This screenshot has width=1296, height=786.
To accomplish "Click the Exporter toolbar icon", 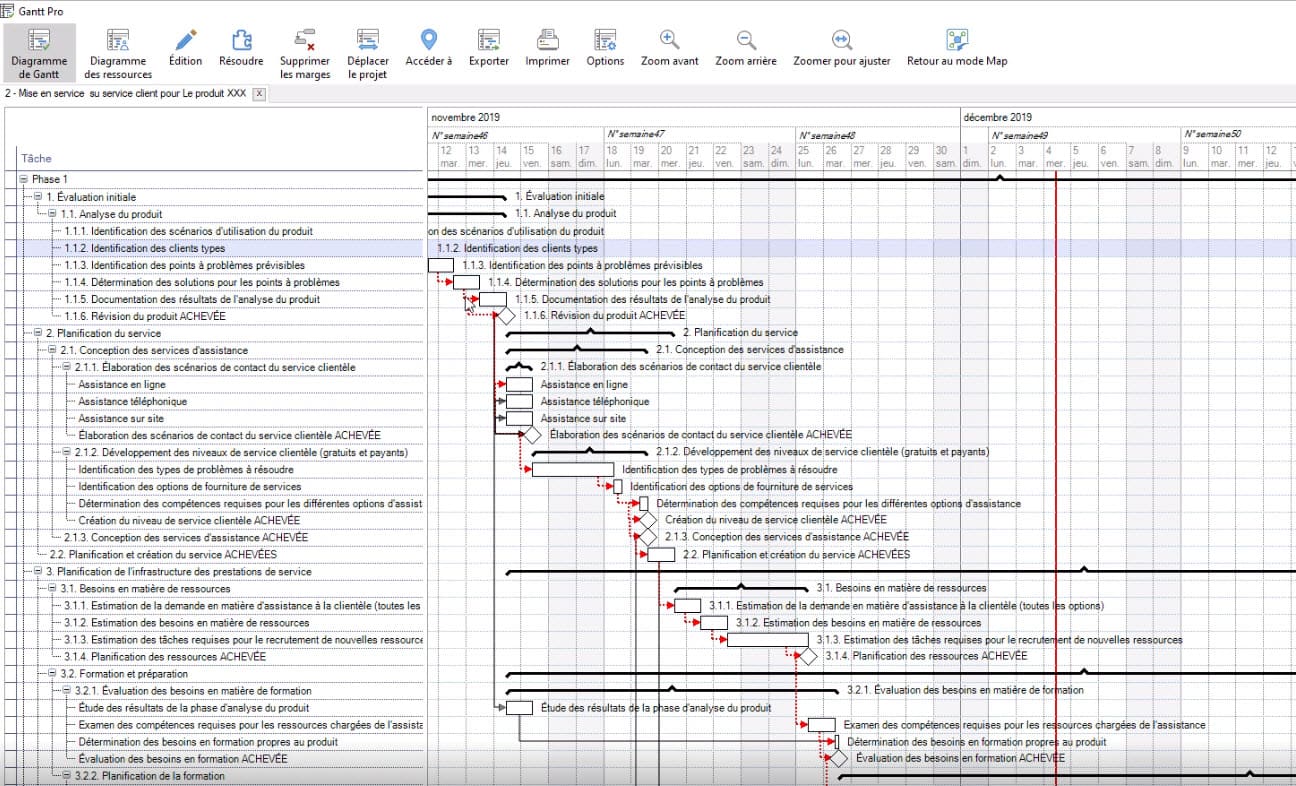I will pyautogui.click(x=489, y=47).
